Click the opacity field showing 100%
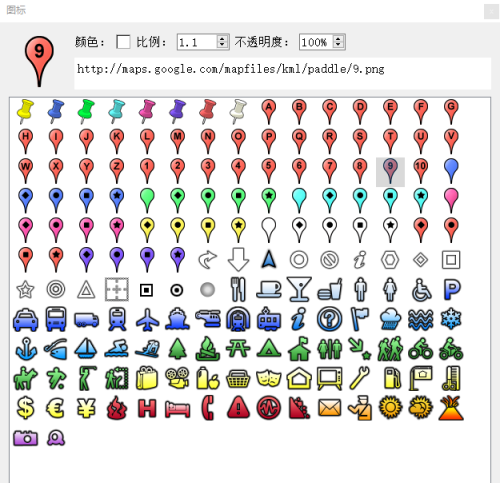The height and width of the screenshot is (483, 500). 316,42
